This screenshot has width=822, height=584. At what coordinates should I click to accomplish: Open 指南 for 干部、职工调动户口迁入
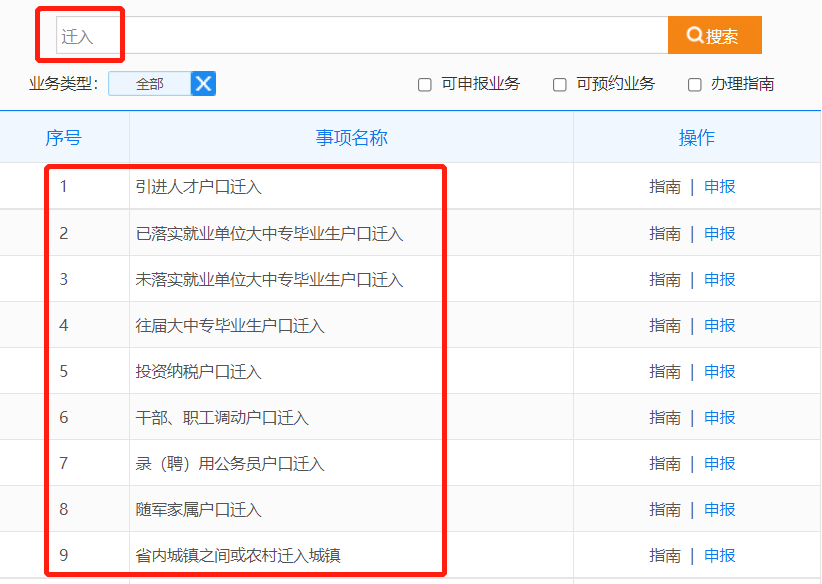coord(665,417)
